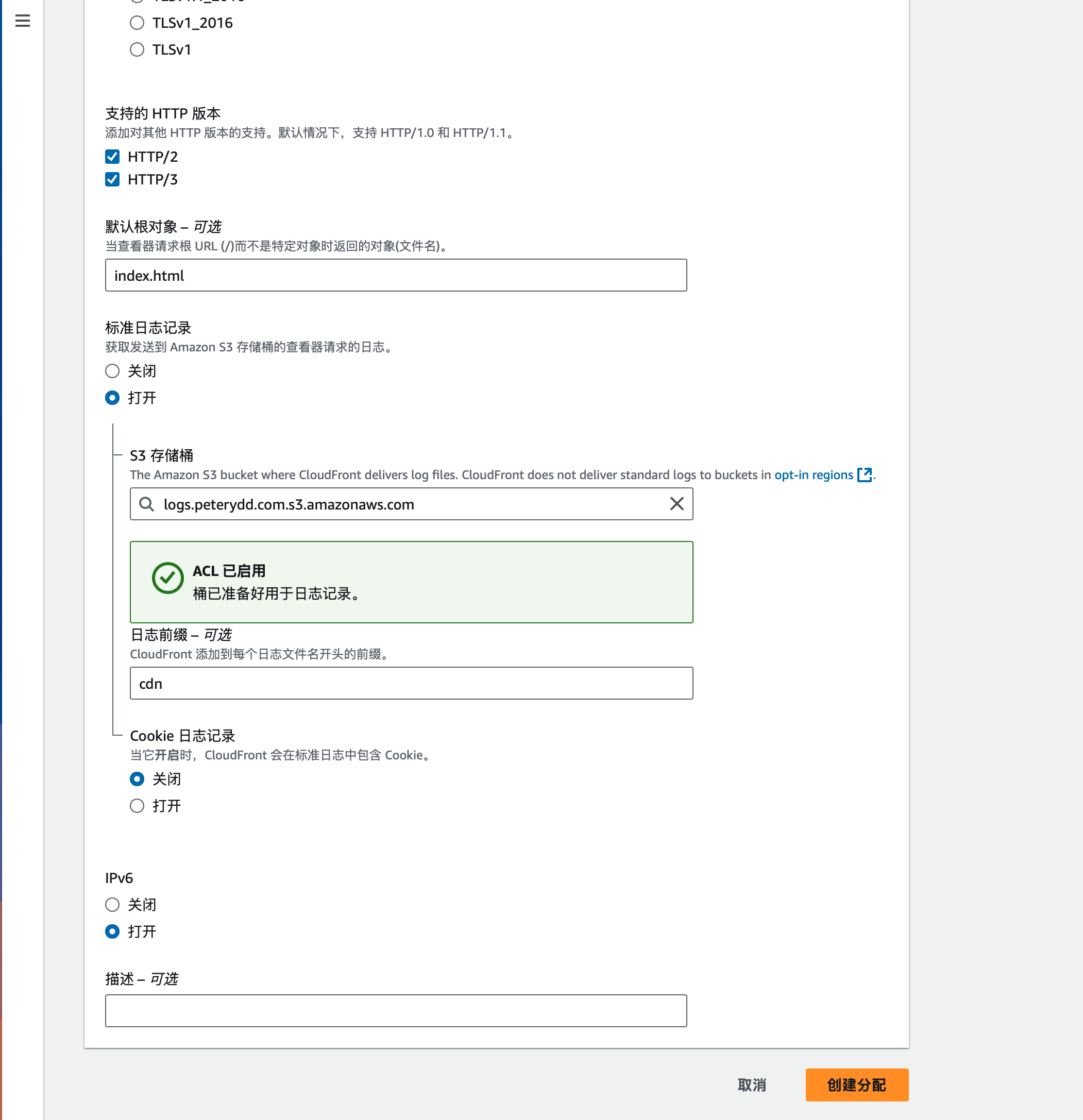This screenshot has width=1083, height=1120.
Task: Open the hamburger navigation menu
Action: click(22, 21)
